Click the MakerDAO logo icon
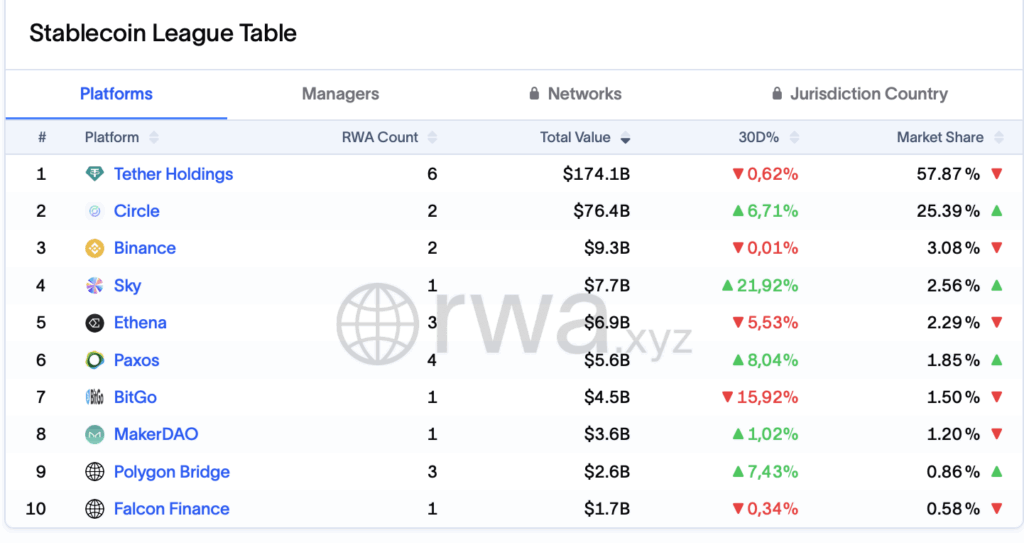This screenshot has height=543, width=1024. (95, 434)
